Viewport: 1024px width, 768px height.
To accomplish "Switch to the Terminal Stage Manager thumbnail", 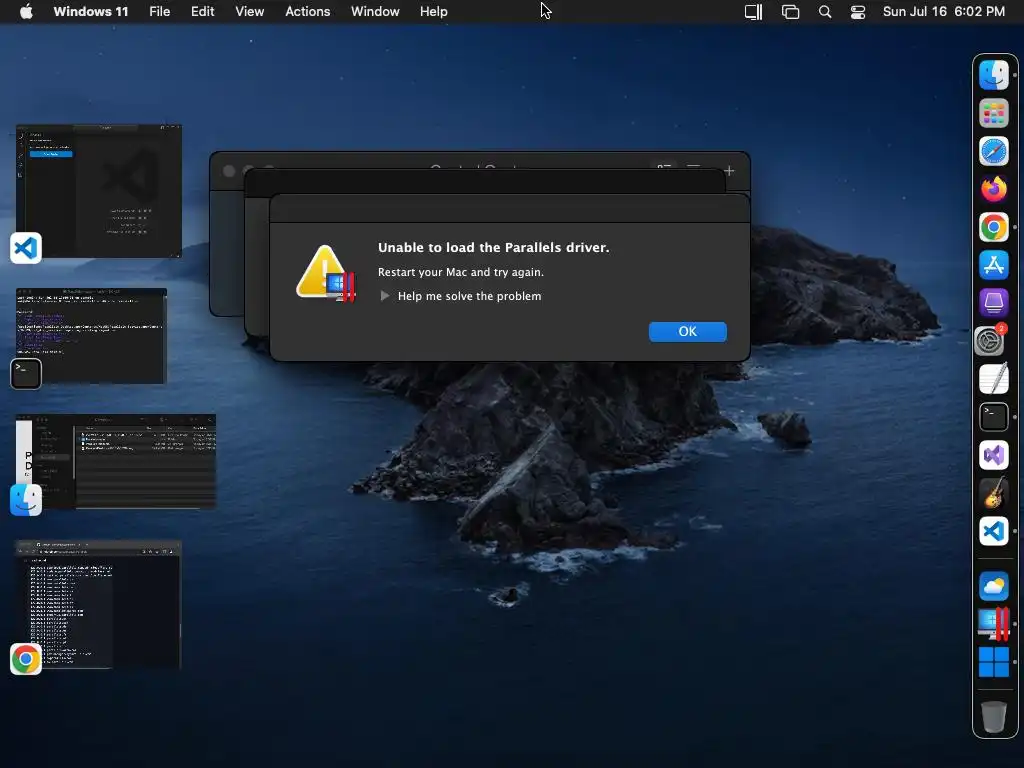I will tap(91, 336).
